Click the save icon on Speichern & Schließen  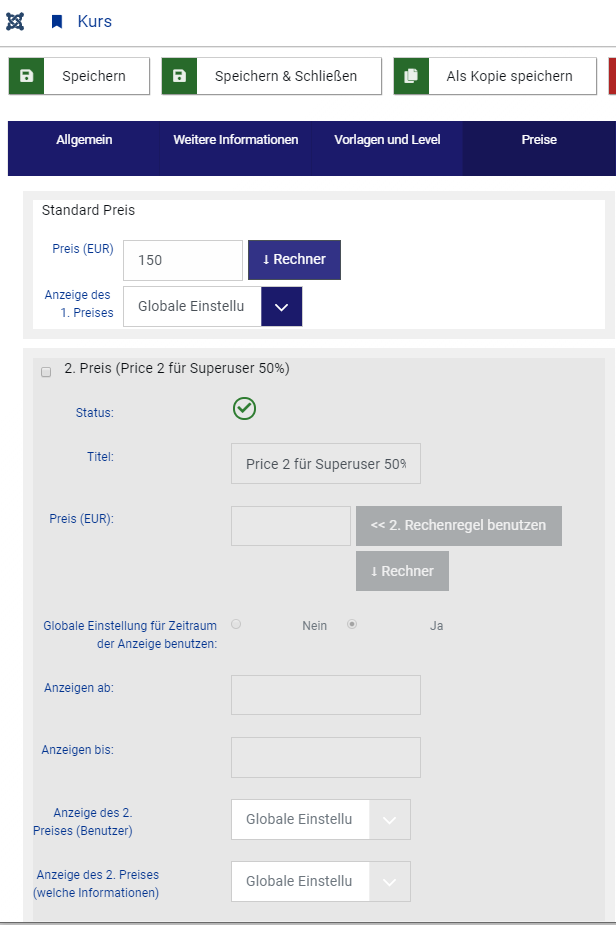180,76
